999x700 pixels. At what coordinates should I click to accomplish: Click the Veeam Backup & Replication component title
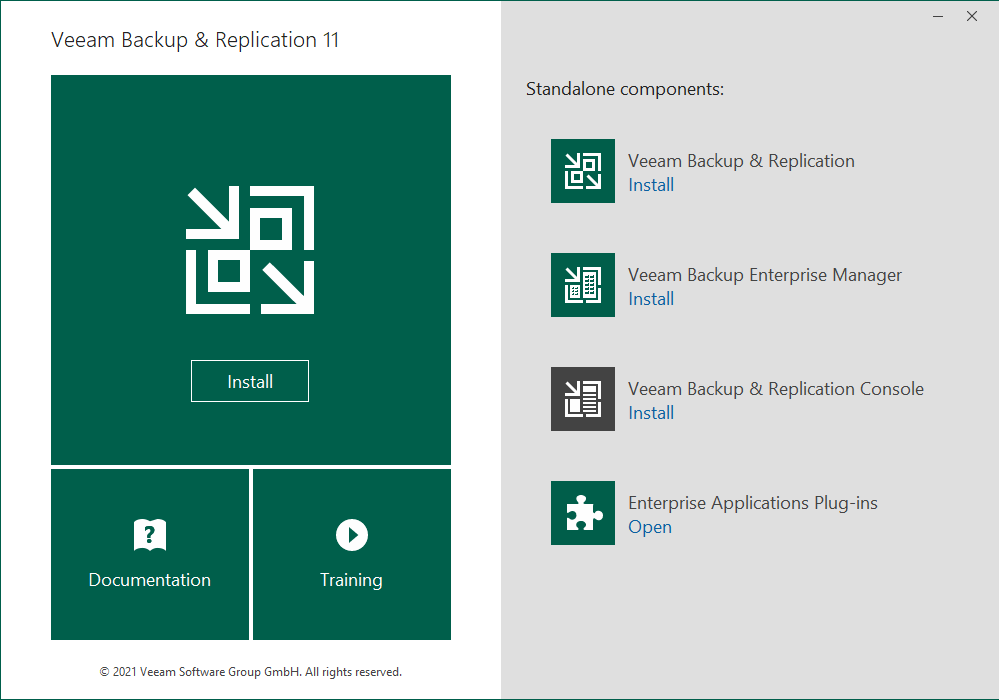click(741, 161)
